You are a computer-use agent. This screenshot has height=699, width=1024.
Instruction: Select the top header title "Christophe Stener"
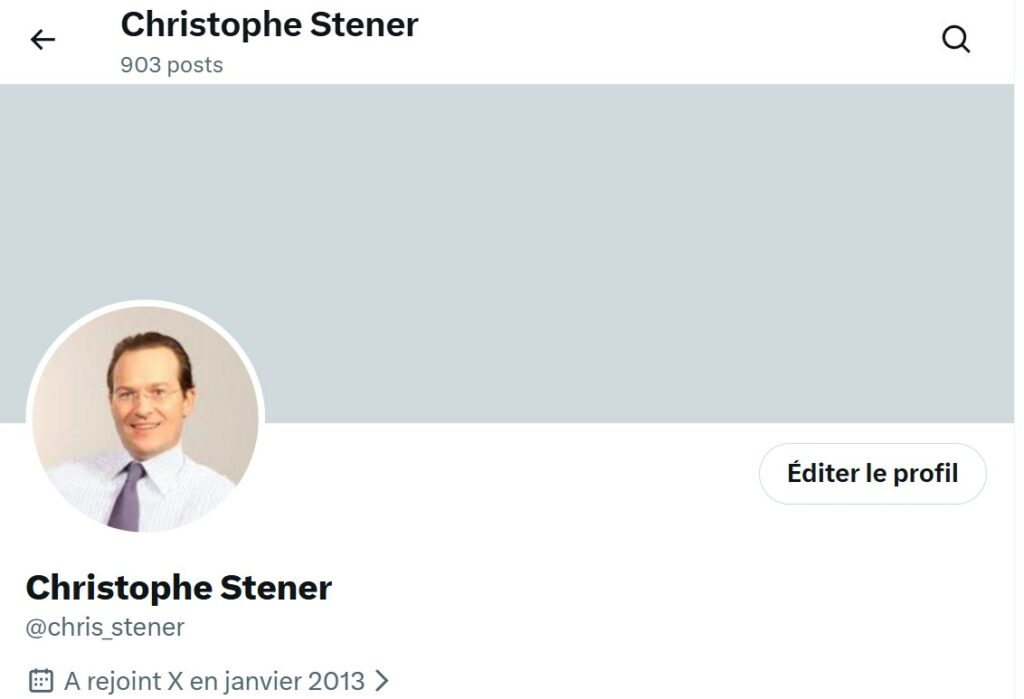[x=269, y=24]
